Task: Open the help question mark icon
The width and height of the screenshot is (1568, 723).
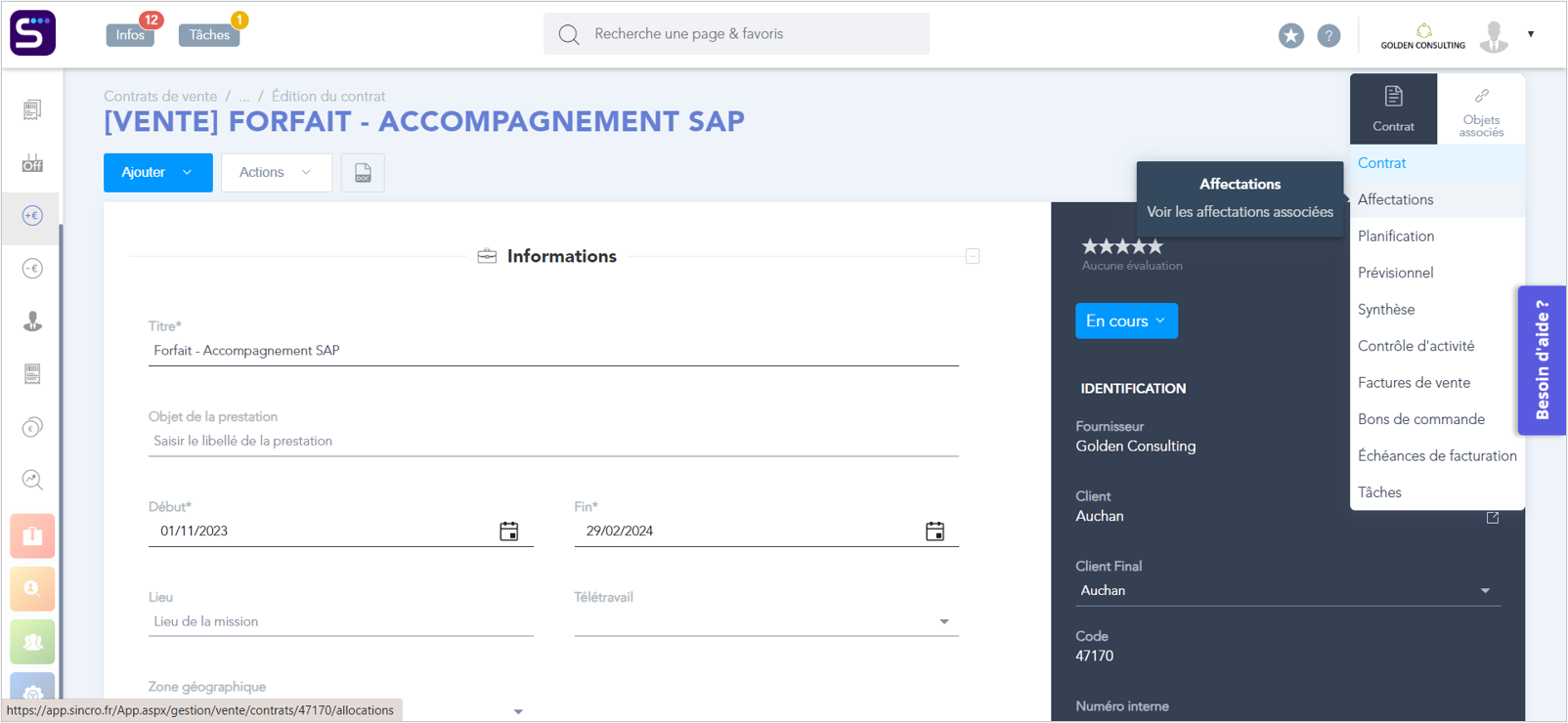Action: [1328, 35]
